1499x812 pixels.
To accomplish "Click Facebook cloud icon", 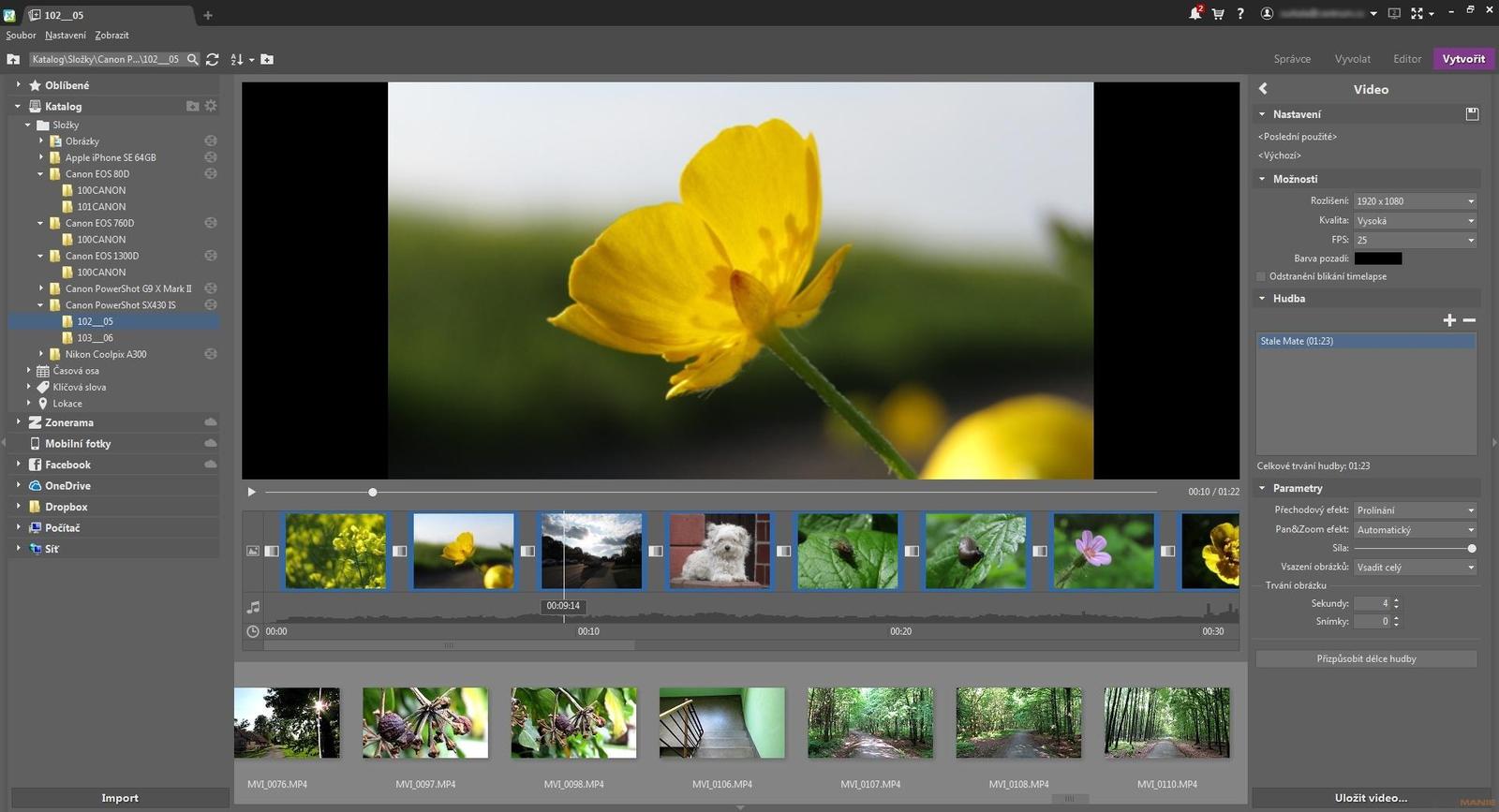I will (211, 465).
